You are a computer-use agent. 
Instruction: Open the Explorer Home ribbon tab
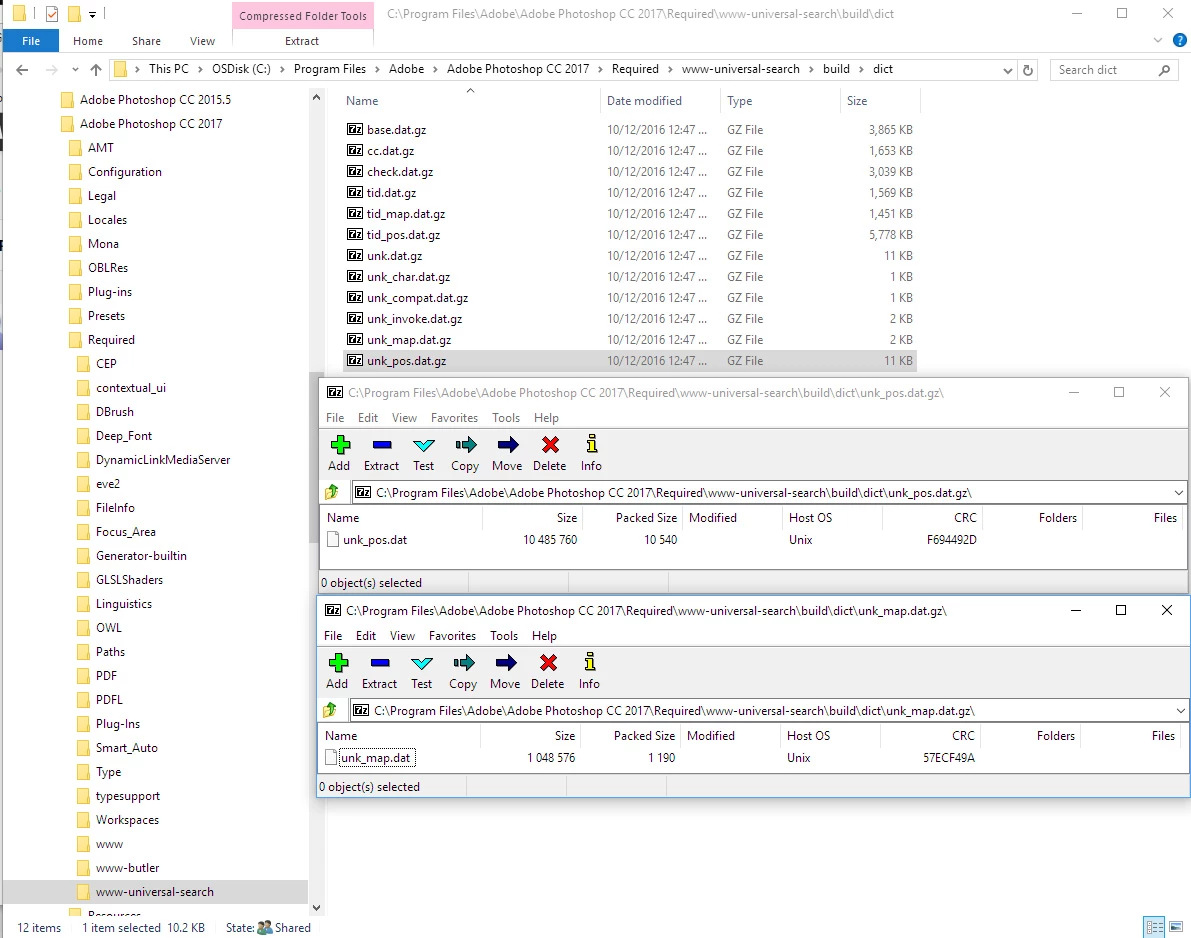88,41
